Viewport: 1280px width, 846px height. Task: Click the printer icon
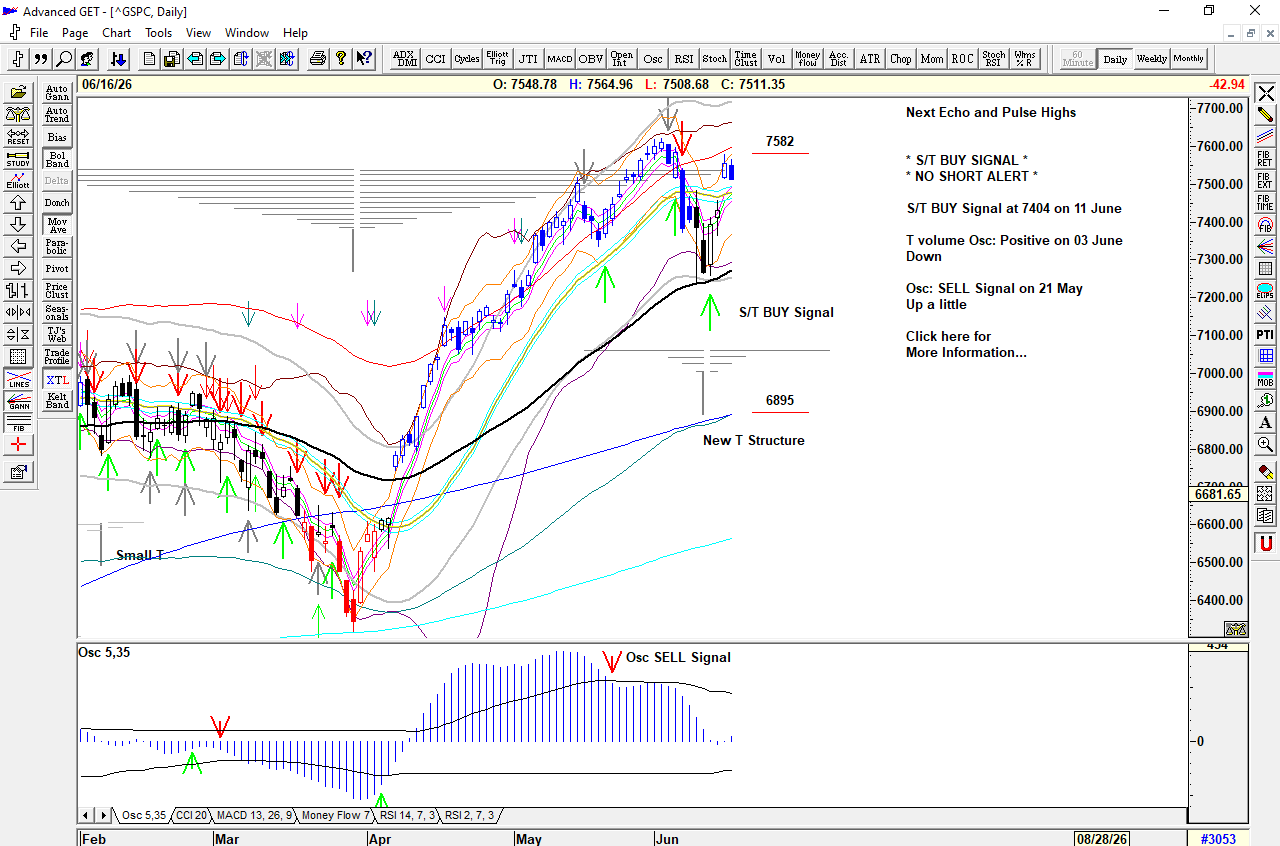[x=318, y=59]
